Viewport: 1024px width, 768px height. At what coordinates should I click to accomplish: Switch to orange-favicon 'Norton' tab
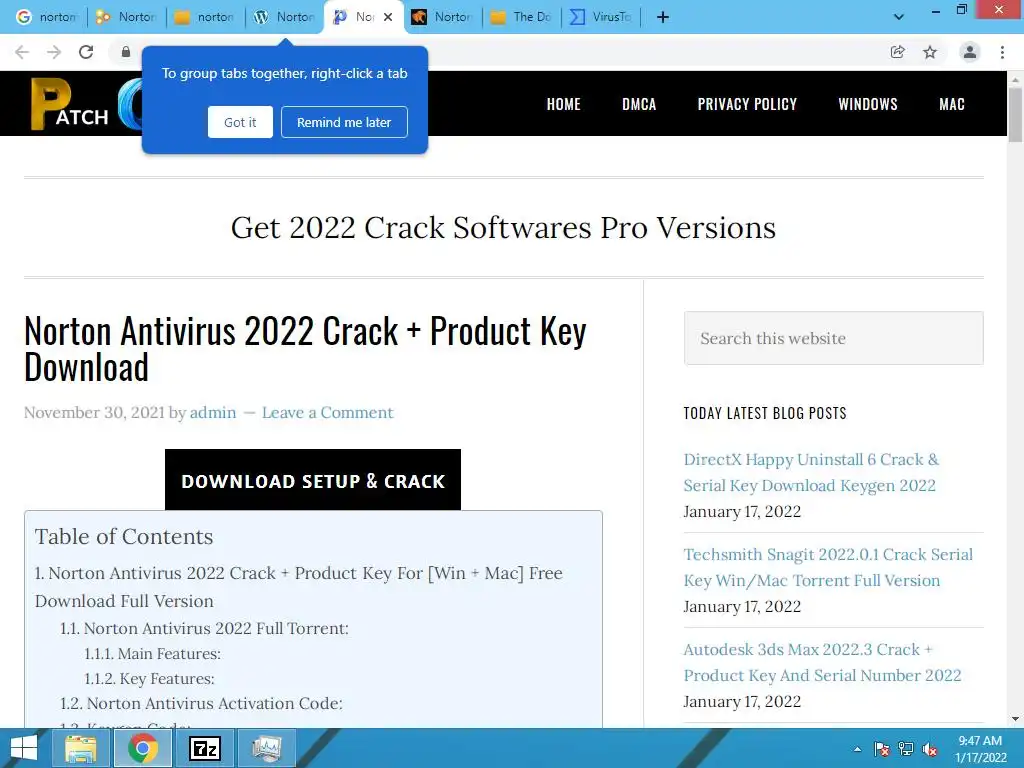[442, 17]
